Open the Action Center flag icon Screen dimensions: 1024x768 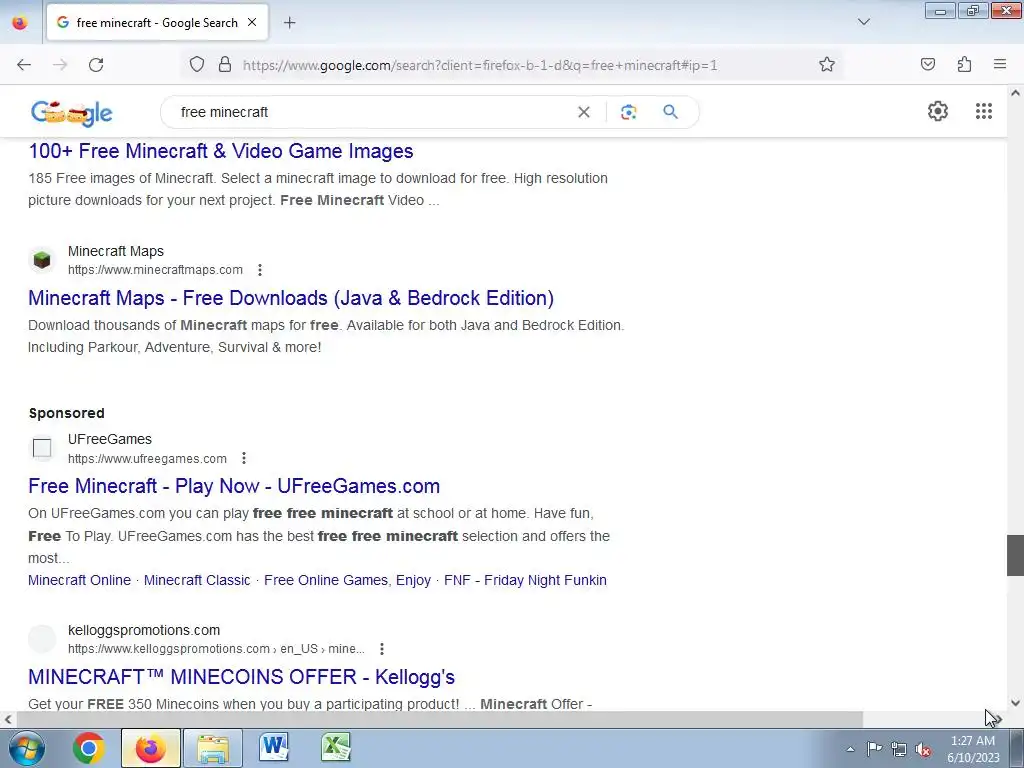tap(874, 749)
